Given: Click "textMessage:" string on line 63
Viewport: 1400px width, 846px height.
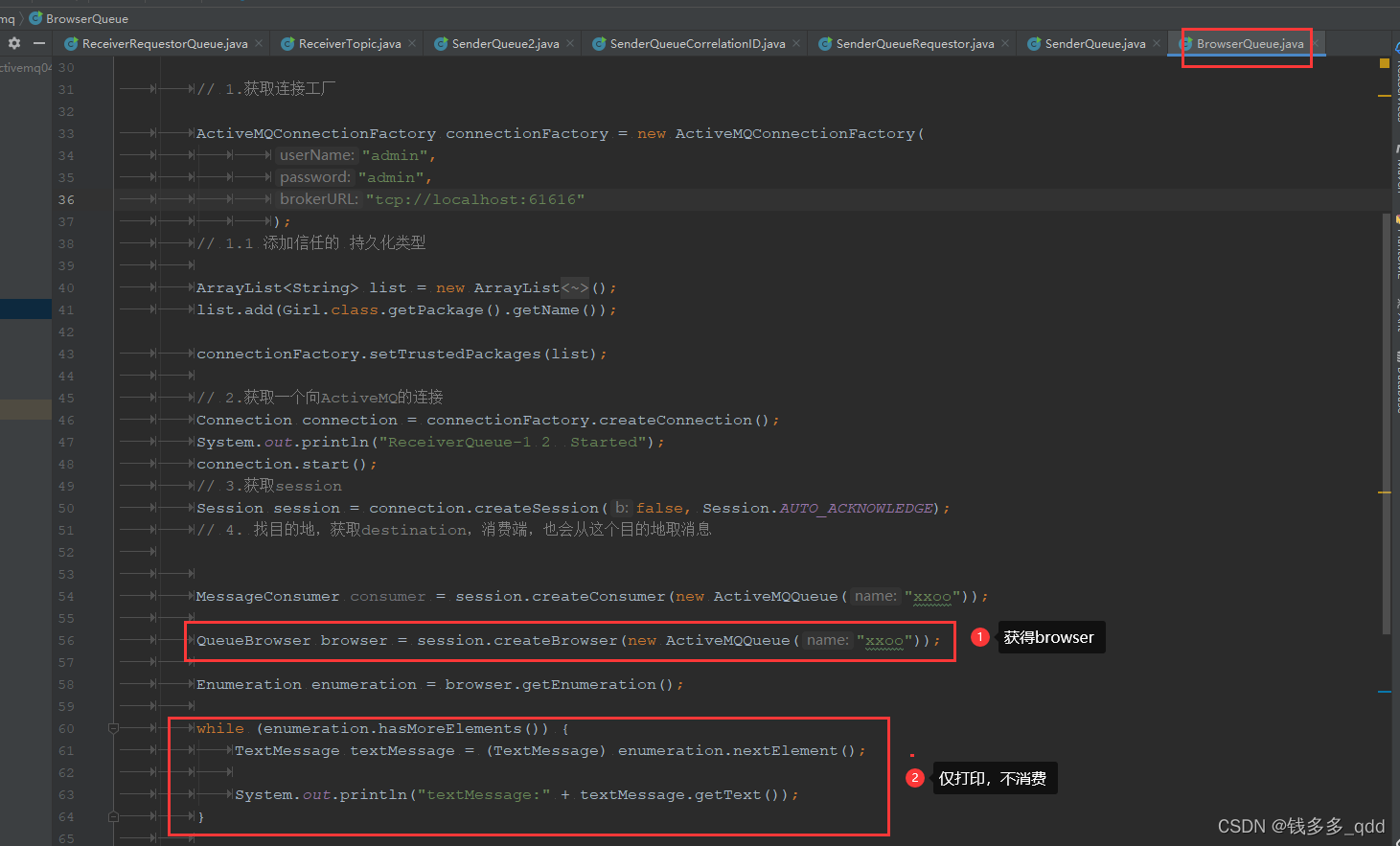Looking at the screenshot, I should [484, 795].
